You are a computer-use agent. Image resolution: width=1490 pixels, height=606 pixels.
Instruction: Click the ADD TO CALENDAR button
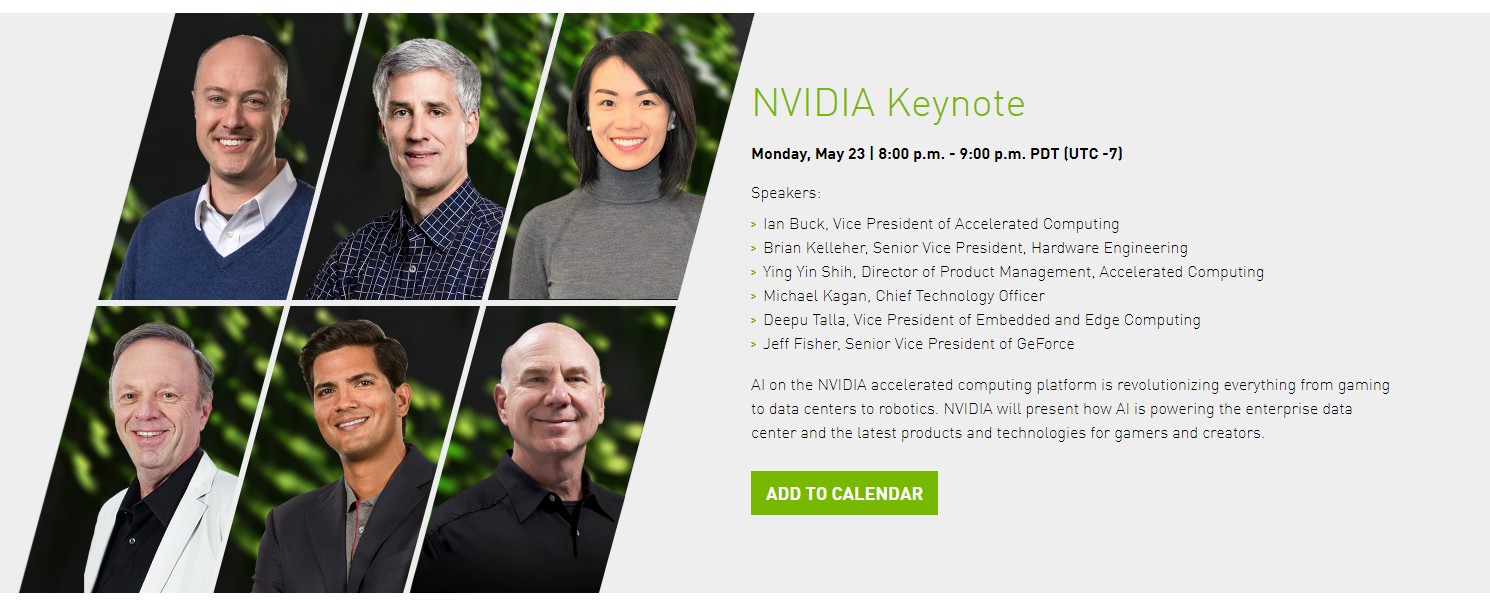[x=844, y=493]
